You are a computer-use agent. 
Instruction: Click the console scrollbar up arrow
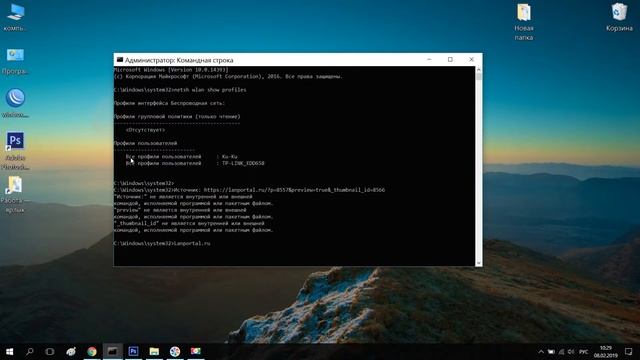(x=478, y=70)
